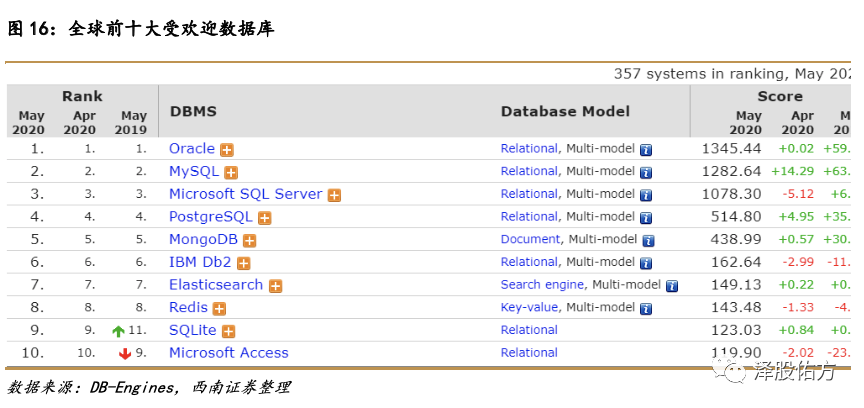Click the score value 514.80
Image resolution: width=864 pixels, height=408 pixels.
(736, 217)
